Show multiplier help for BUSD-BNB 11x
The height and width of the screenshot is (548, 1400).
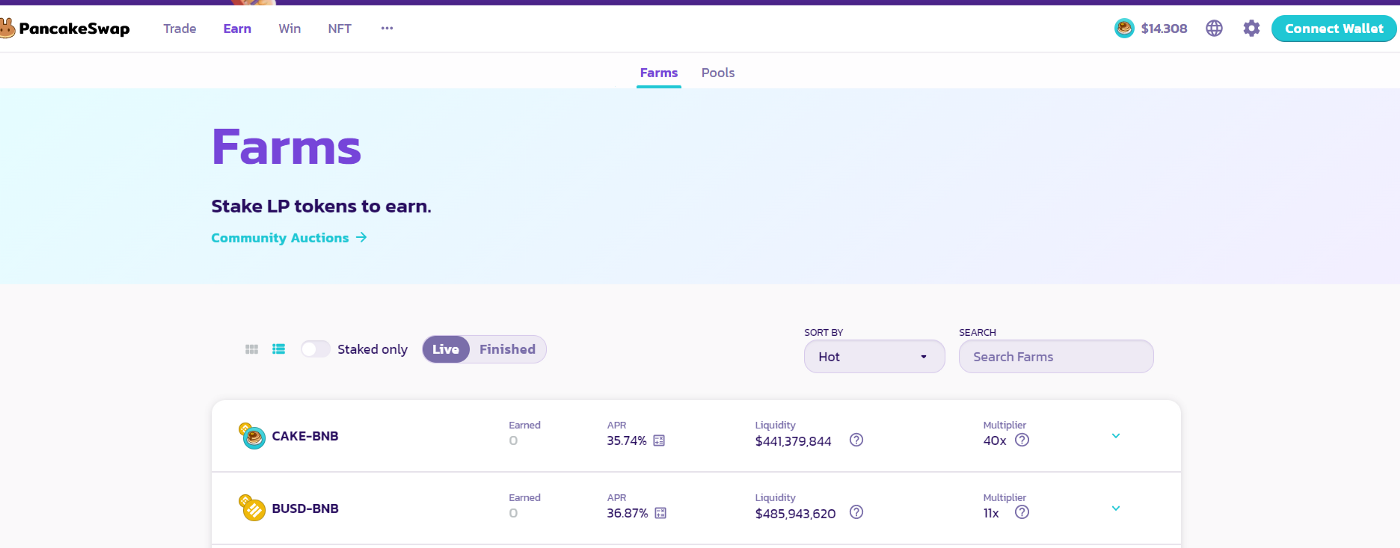point(1022,512)
